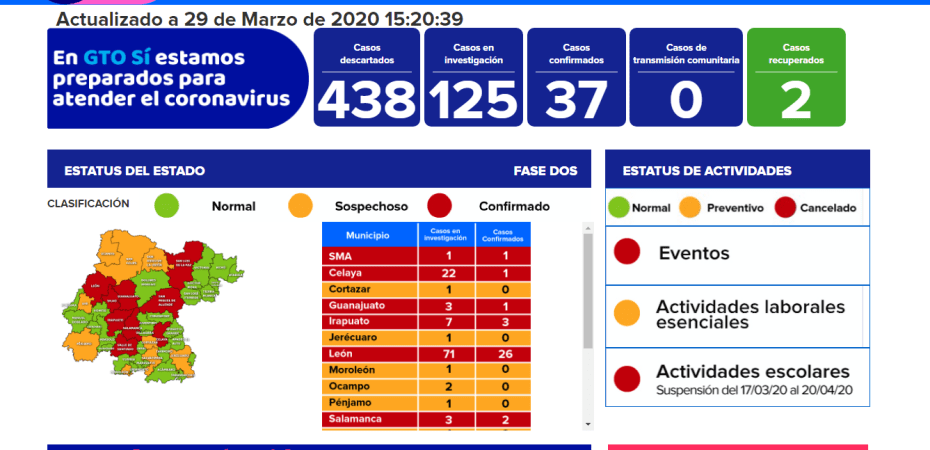Click the Casos Confirmados column header in table
The width and height of the screenshot is (930, 450).
pyautogui.click(x=503, y=235)
